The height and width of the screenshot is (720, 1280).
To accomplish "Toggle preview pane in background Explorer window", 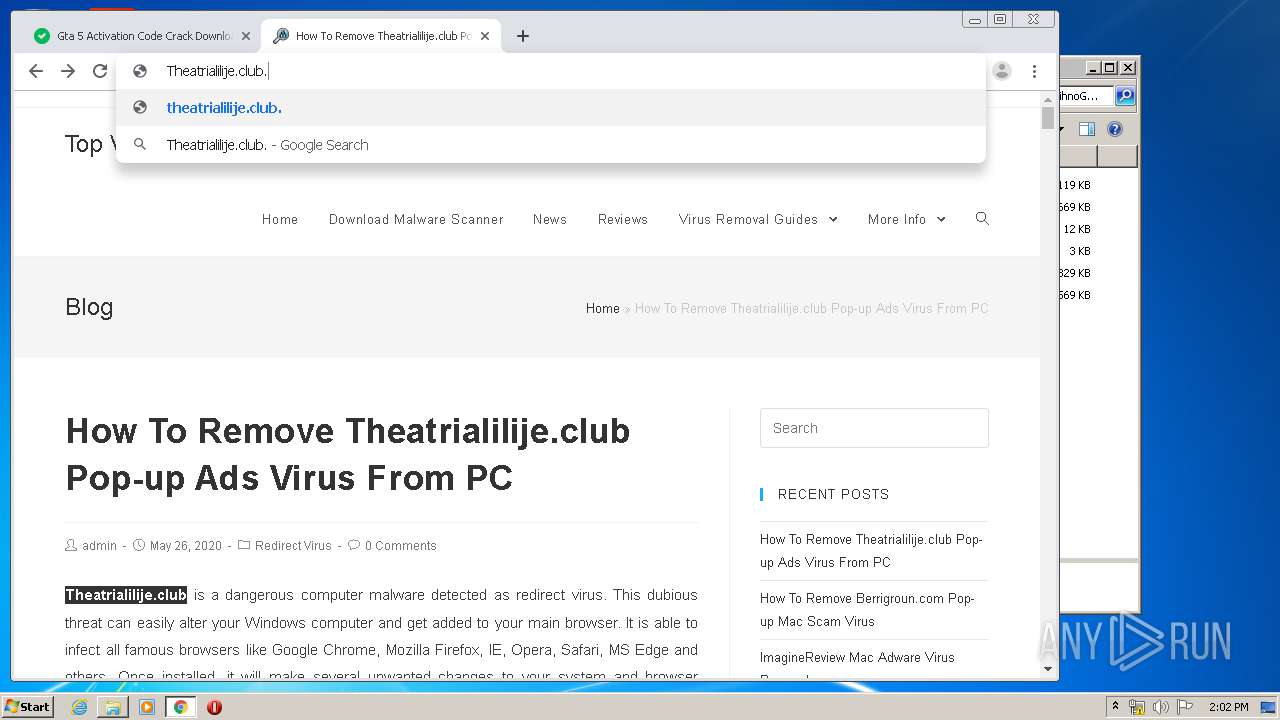I will (1087, 129).
